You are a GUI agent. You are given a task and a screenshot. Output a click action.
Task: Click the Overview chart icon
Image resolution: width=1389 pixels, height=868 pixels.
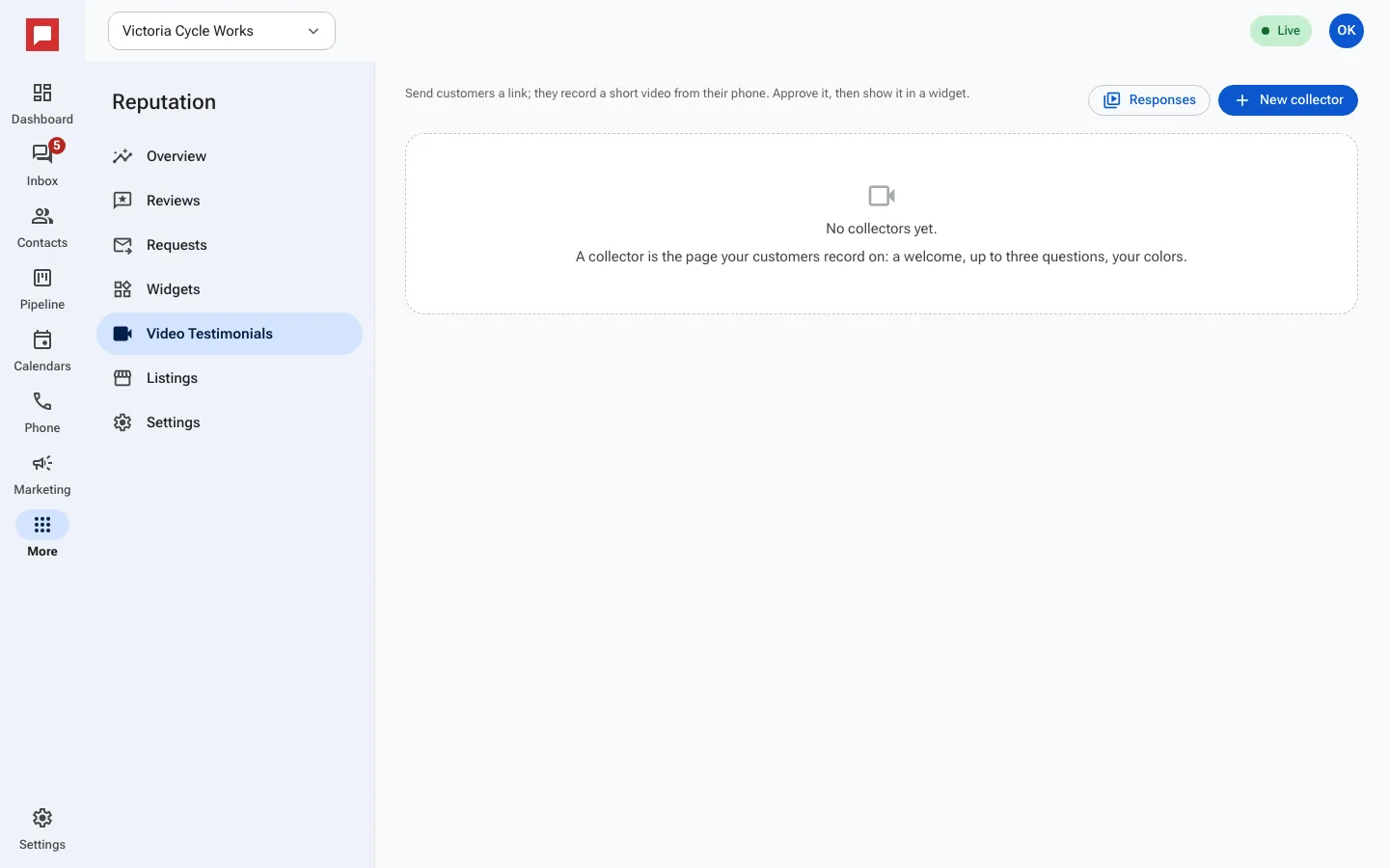tap(123, 156)
